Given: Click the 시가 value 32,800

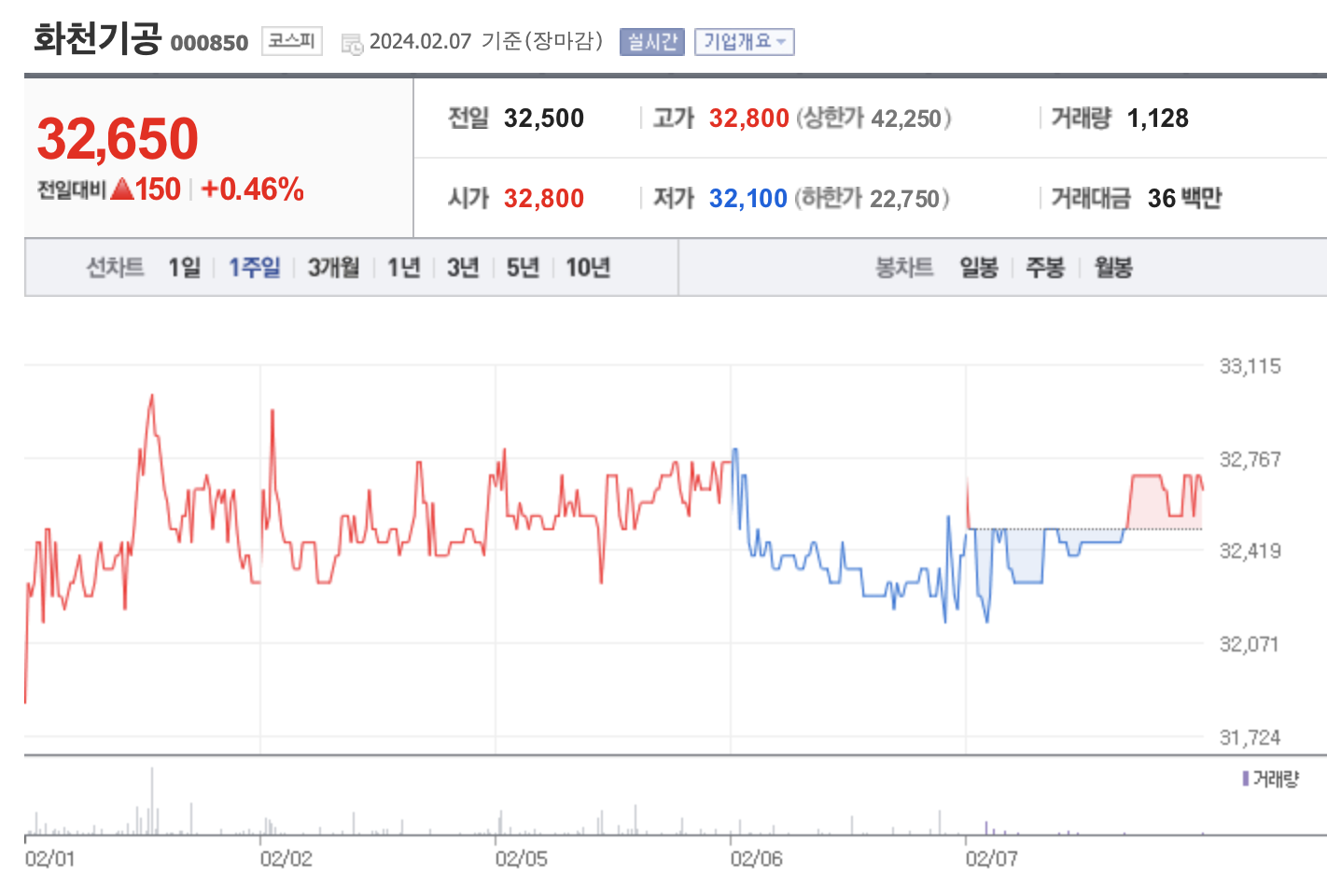Looking at the screenshot, I should (543, 199).
